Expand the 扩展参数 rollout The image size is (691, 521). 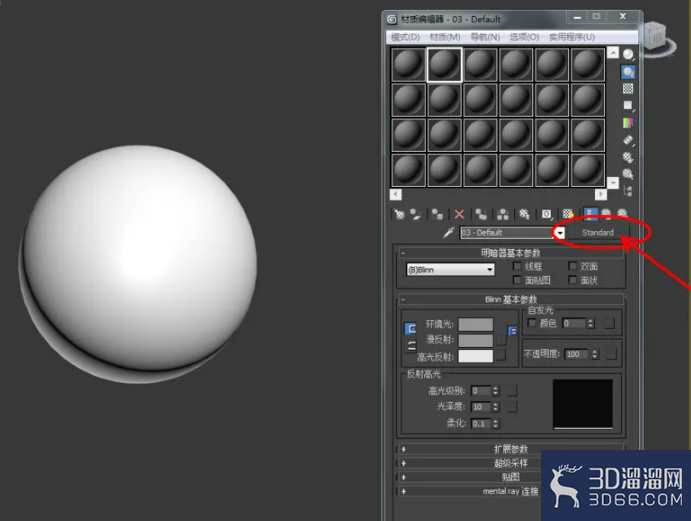click(x=511, y=449)
